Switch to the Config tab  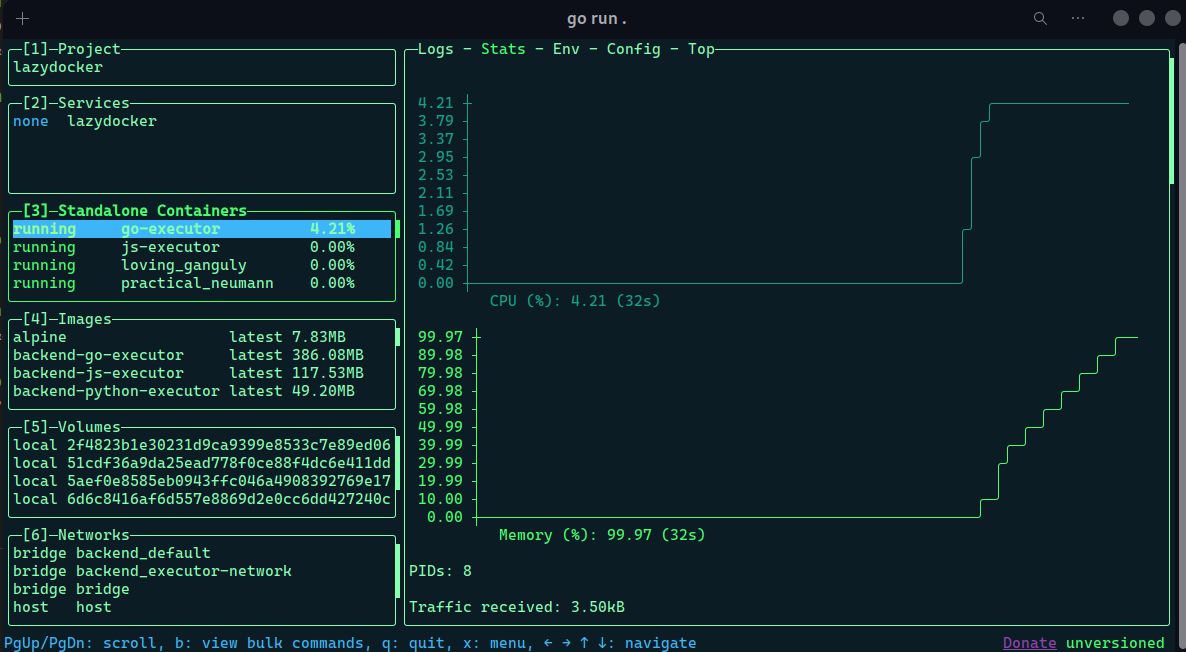tap(634, 49)
